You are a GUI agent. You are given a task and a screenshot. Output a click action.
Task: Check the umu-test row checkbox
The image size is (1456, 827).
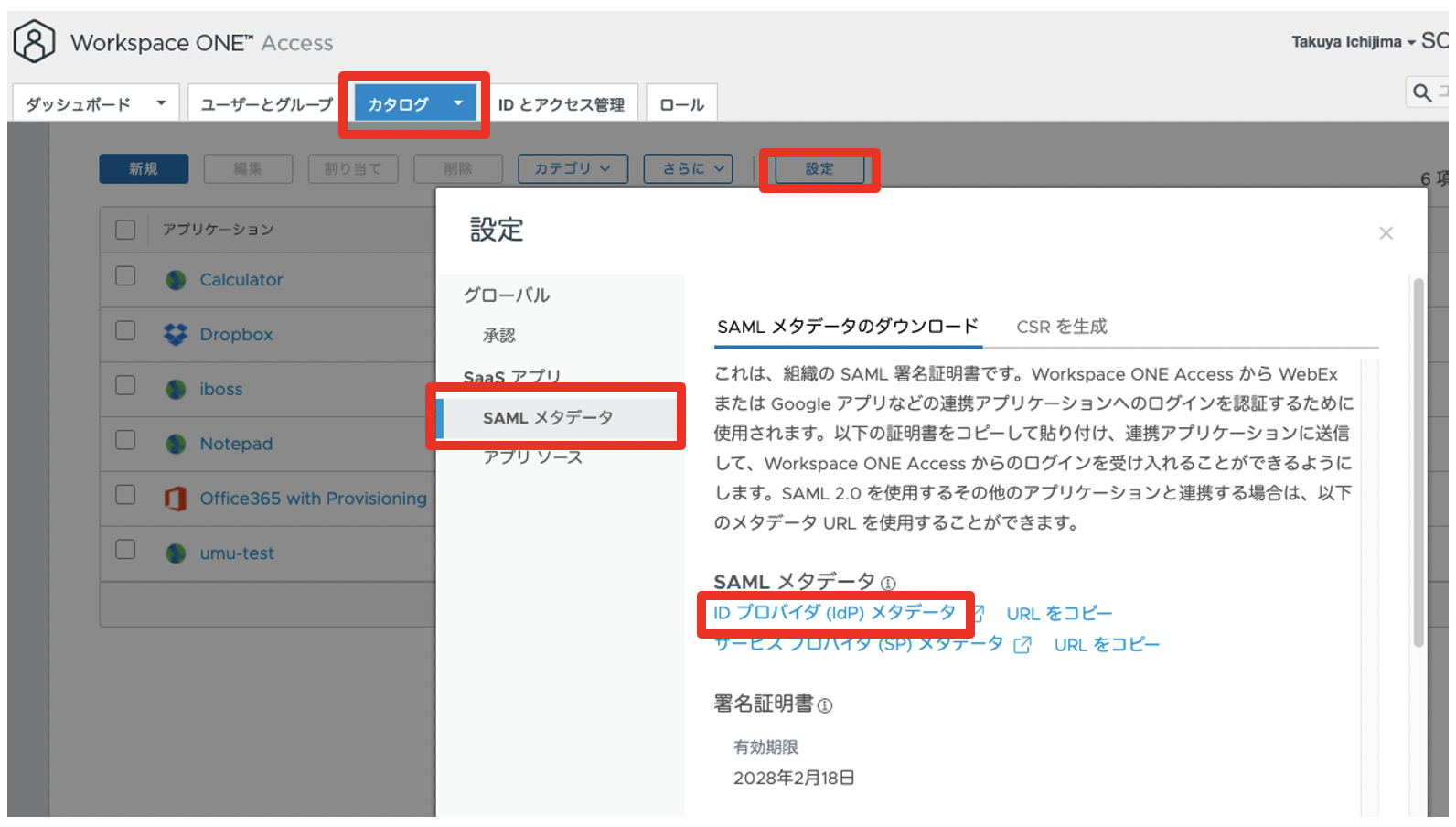tap(125, 550)
